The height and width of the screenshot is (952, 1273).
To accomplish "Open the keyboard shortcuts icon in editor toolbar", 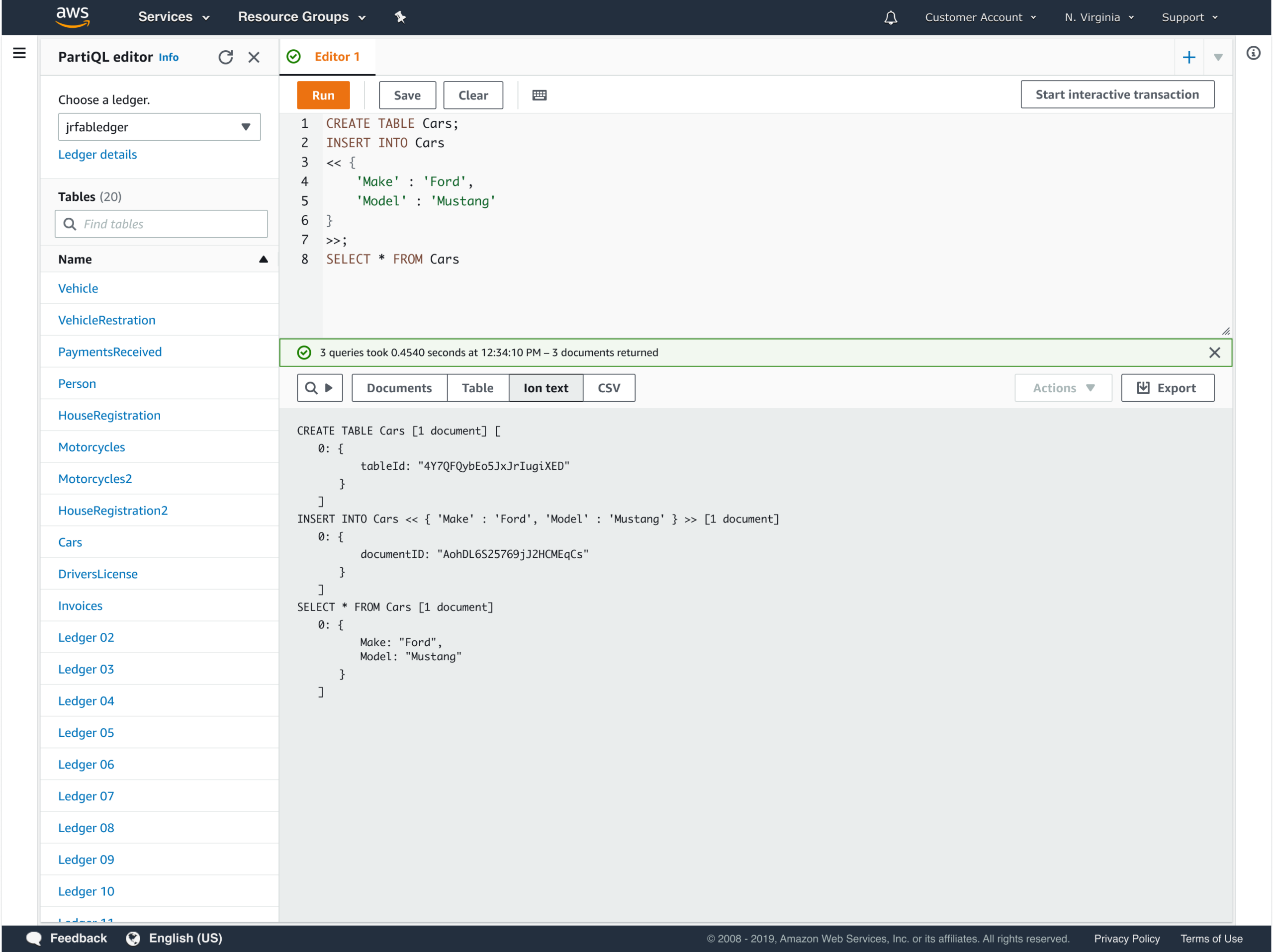I will pyautogui.click(x=539, y=95).
